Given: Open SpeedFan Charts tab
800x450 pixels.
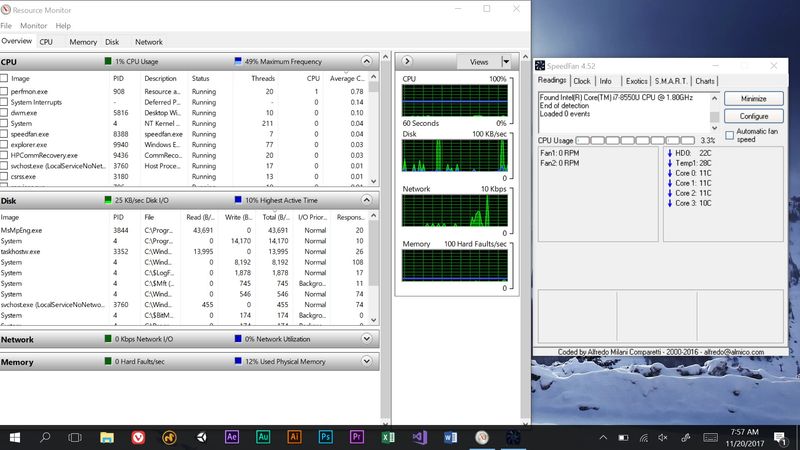Looking at the screenshot, I should coord(705,81).
